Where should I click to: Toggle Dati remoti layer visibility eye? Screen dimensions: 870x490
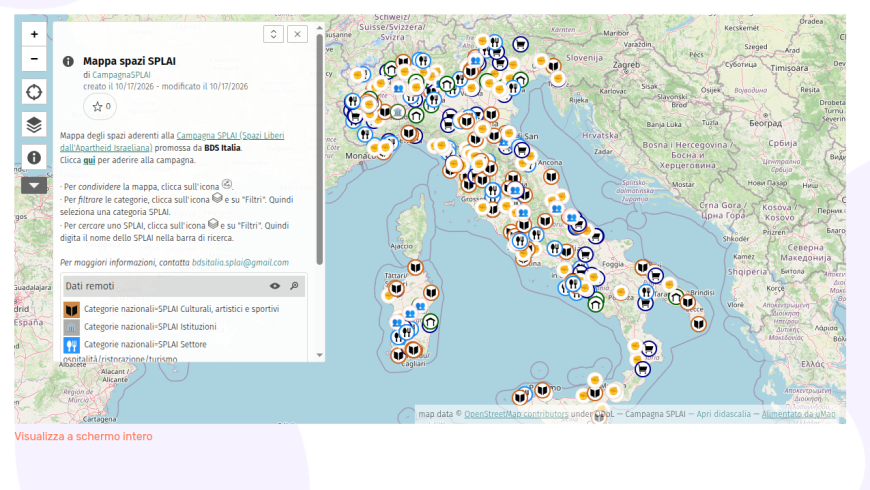click(275, 286)
